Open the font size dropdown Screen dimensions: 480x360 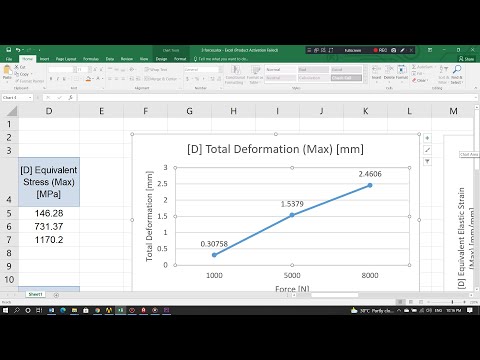click(89, 69)
